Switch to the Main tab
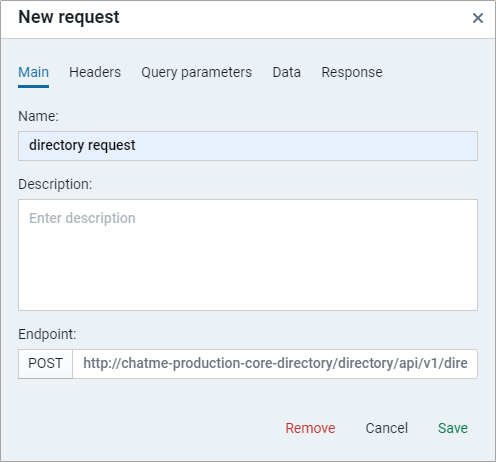496x462 pixels. 33,72
